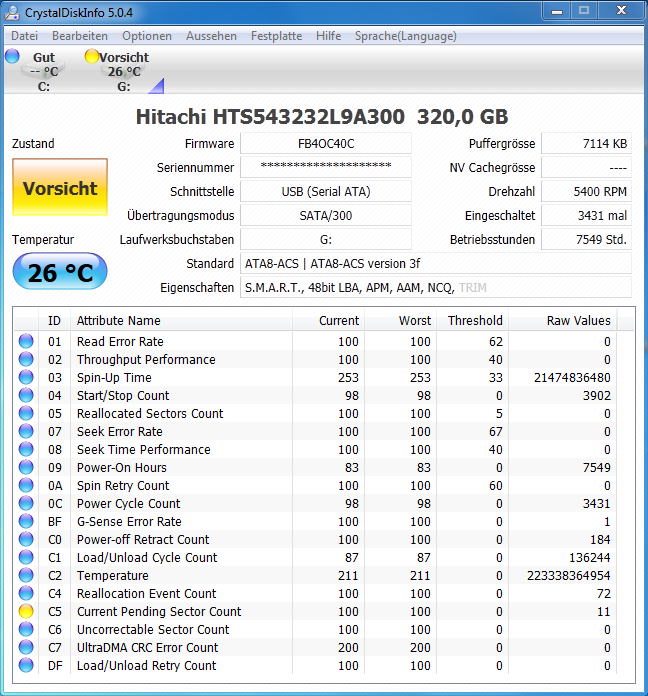Image resolution: width=648 pixels, height=696 pixels.
Task: Click raw value 136244 for Load/Unload Cycle Count
Action: 589,558
